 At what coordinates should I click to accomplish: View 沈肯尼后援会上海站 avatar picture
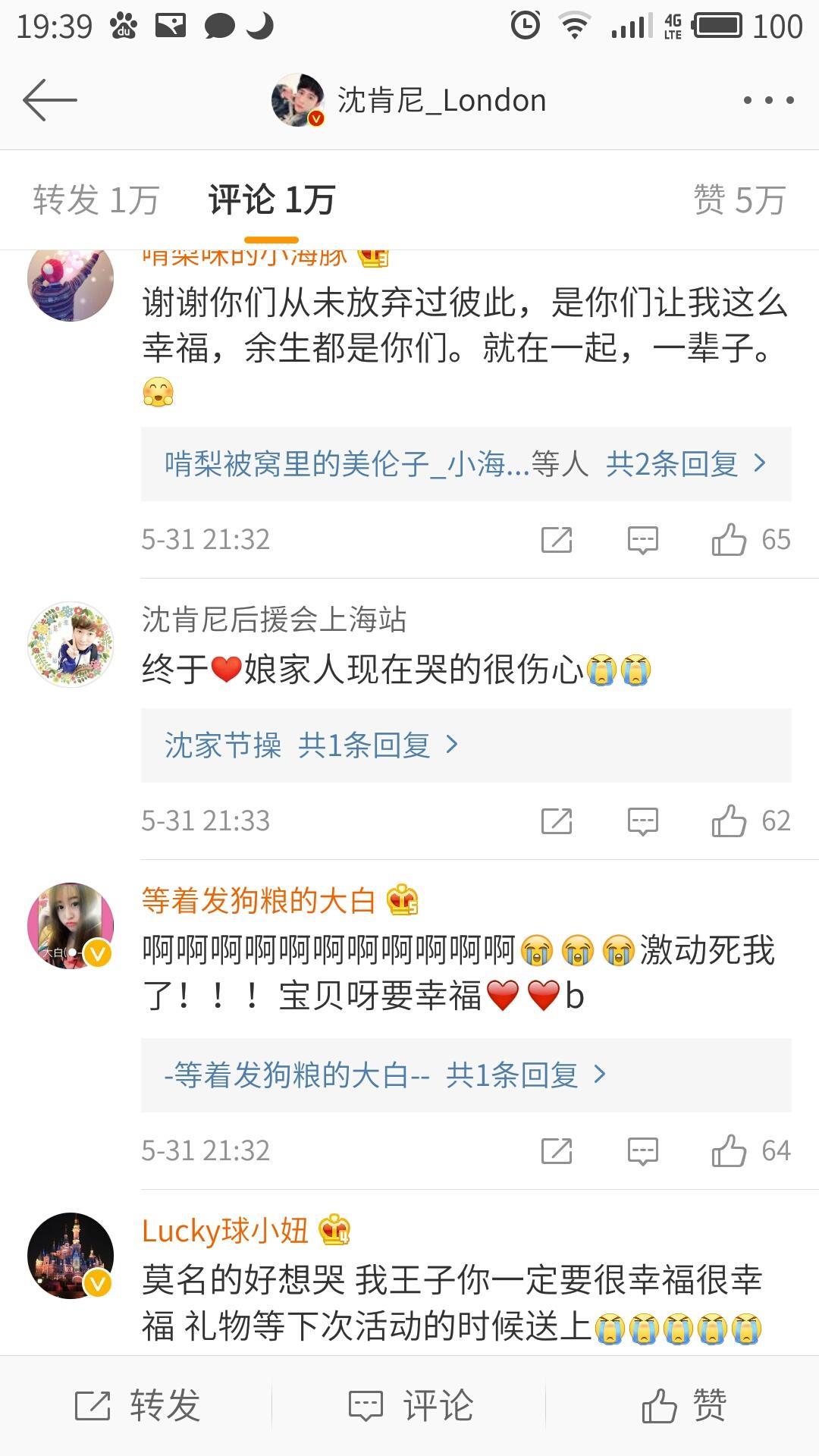click(x=71, y=645)
